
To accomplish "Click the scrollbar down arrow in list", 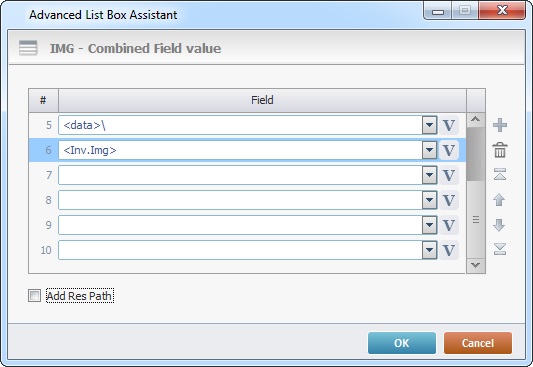I will pos(476,265).
